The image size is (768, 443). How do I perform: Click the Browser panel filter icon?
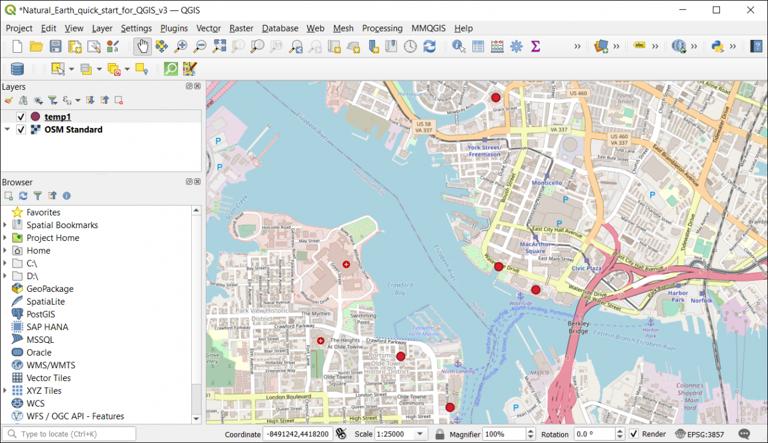click(x=38, y=196)
